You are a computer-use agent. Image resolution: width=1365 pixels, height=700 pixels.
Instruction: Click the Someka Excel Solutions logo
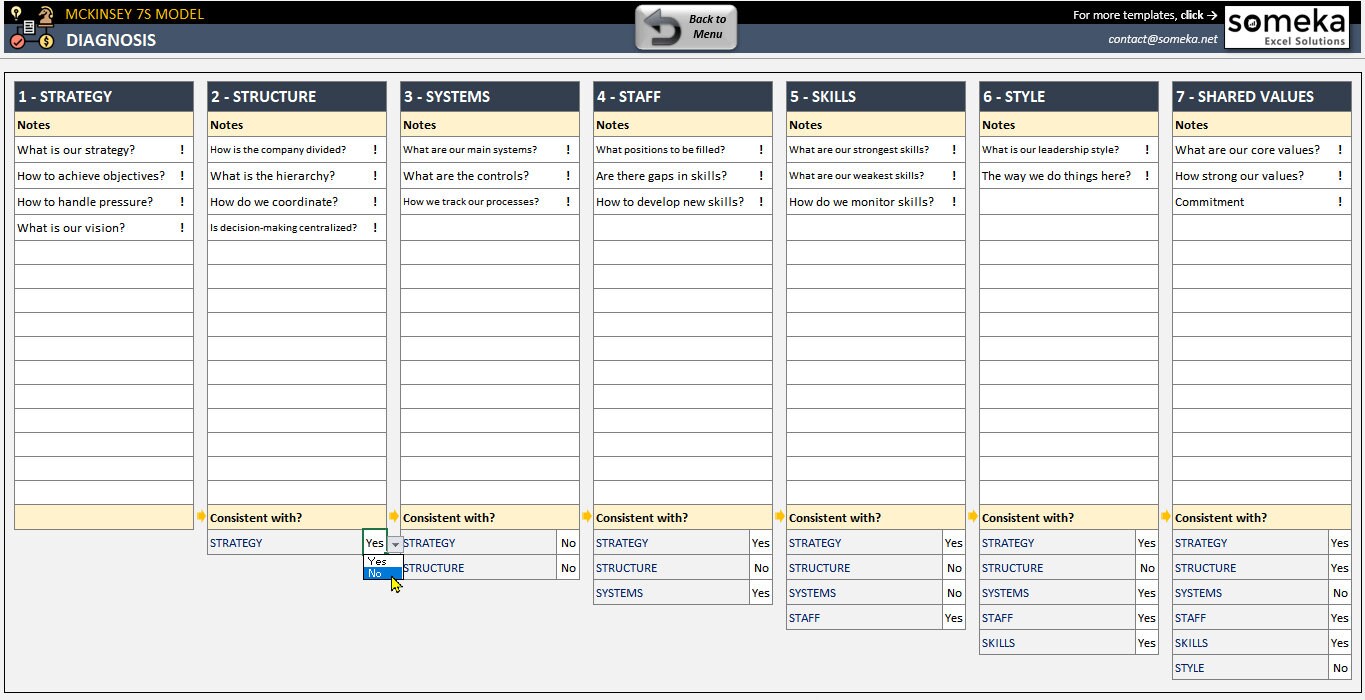click(x=1288, y=27)
